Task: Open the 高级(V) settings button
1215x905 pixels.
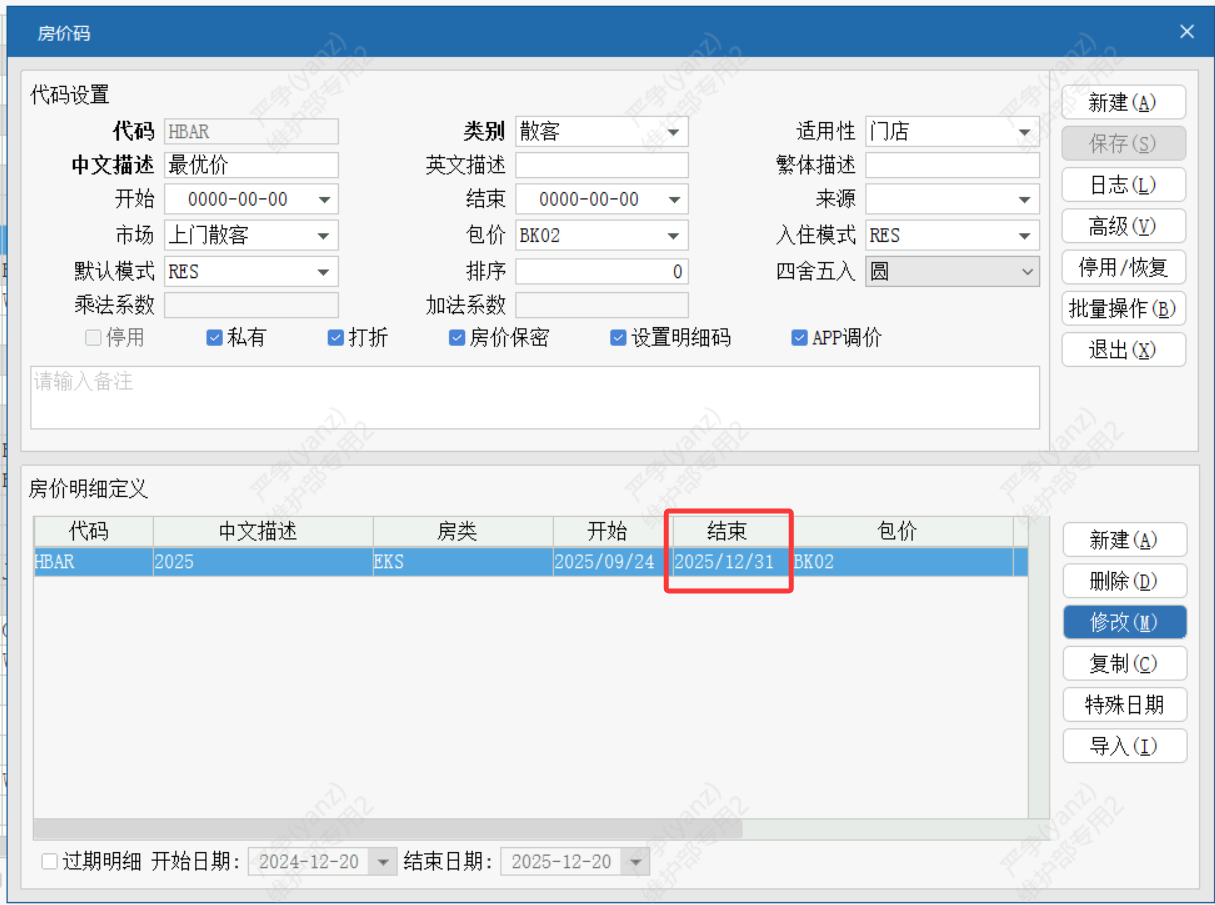Action: point(1123,227)
